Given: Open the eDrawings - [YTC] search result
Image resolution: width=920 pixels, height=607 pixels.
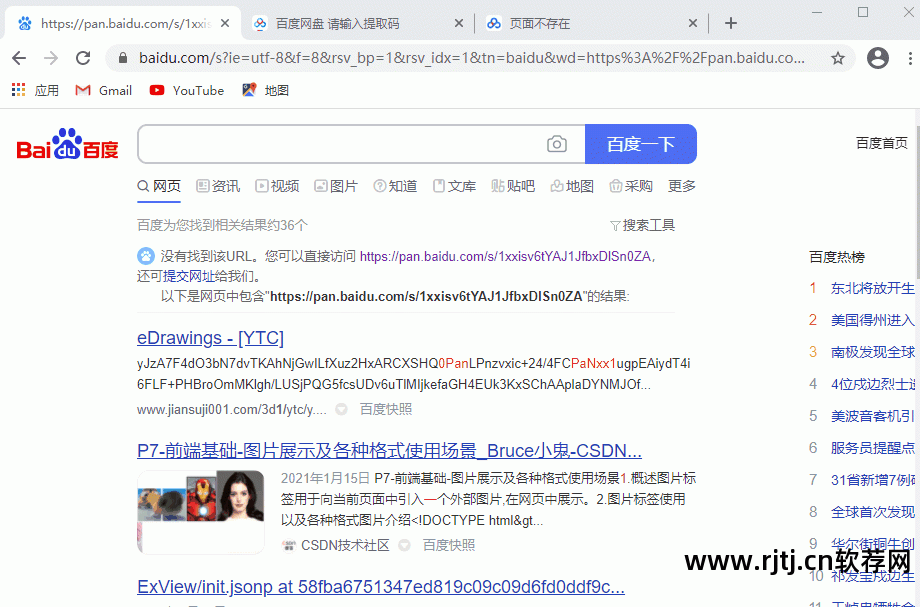Looking at the screenshot, I should point(210,337).
